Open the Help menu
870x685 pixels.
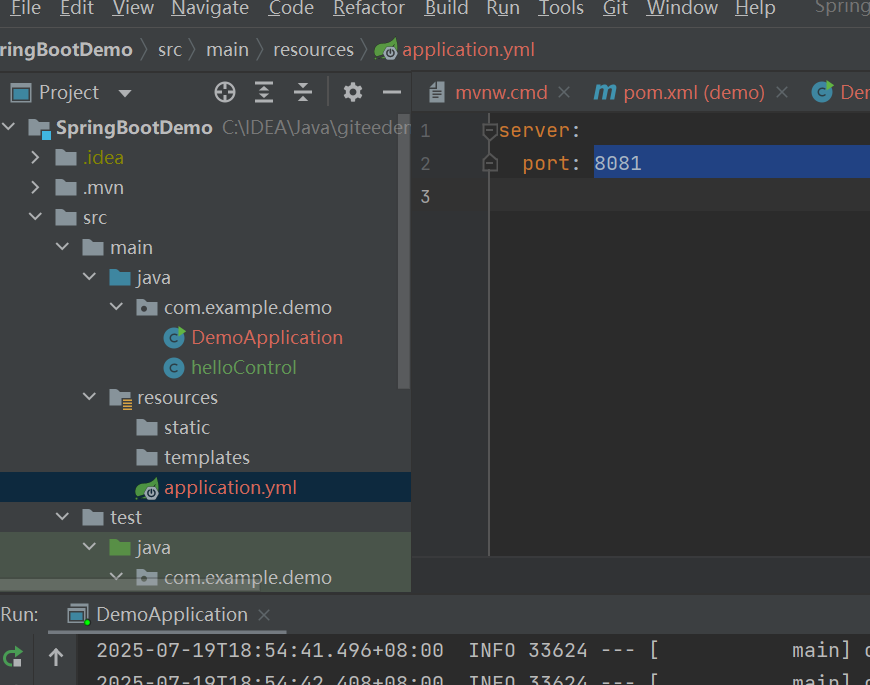[x=755, y=8]
